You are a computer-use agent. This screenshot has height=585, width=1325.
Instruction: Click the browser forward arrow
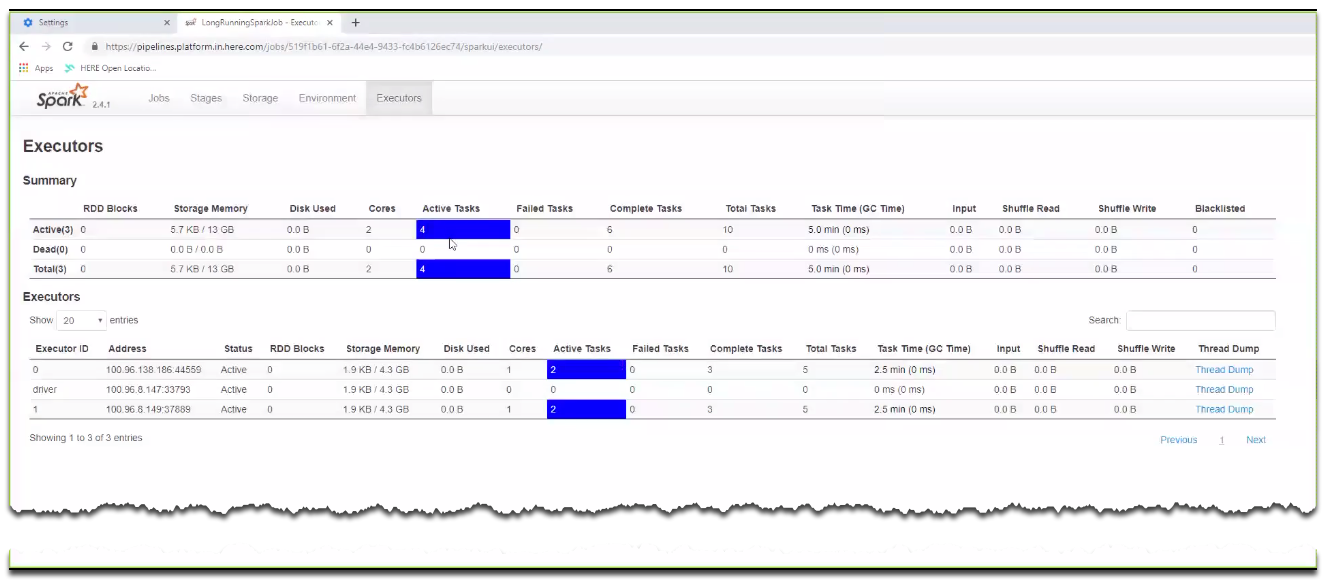[44, 46]
